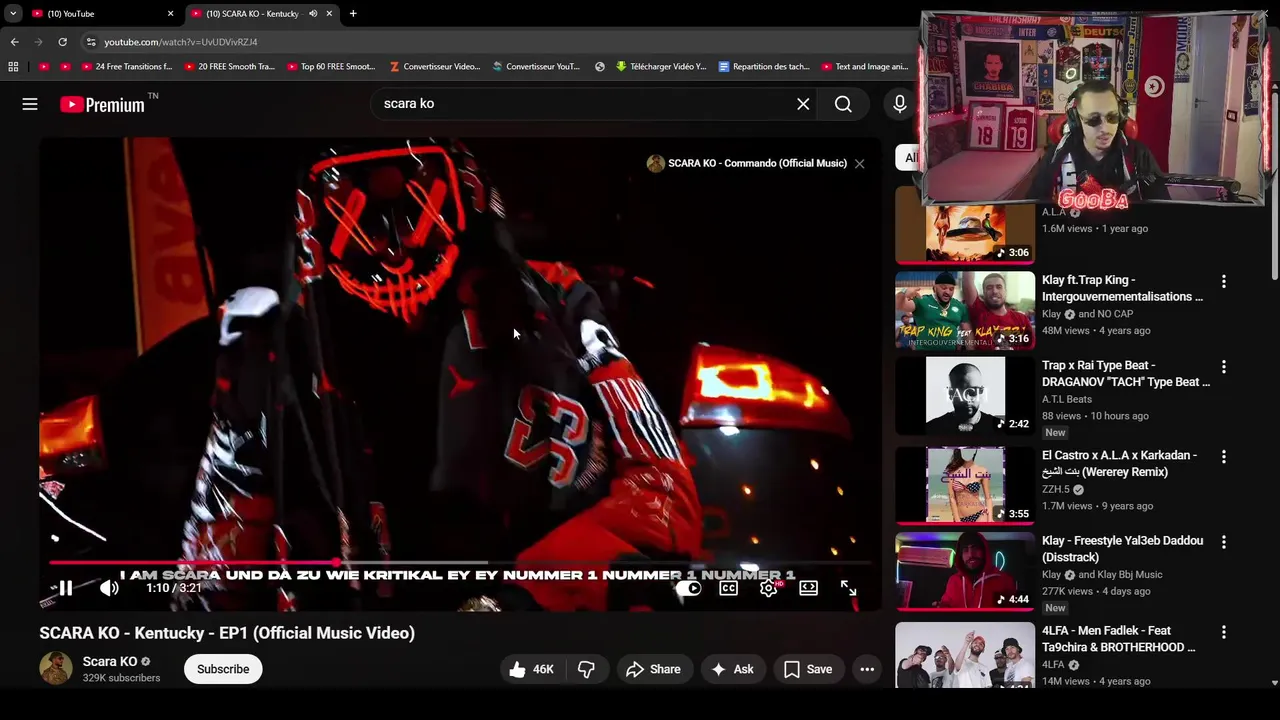Subscribe to the Scara KO channel
The width and height of the screenshot is (1280, 720).
point(223,669)
